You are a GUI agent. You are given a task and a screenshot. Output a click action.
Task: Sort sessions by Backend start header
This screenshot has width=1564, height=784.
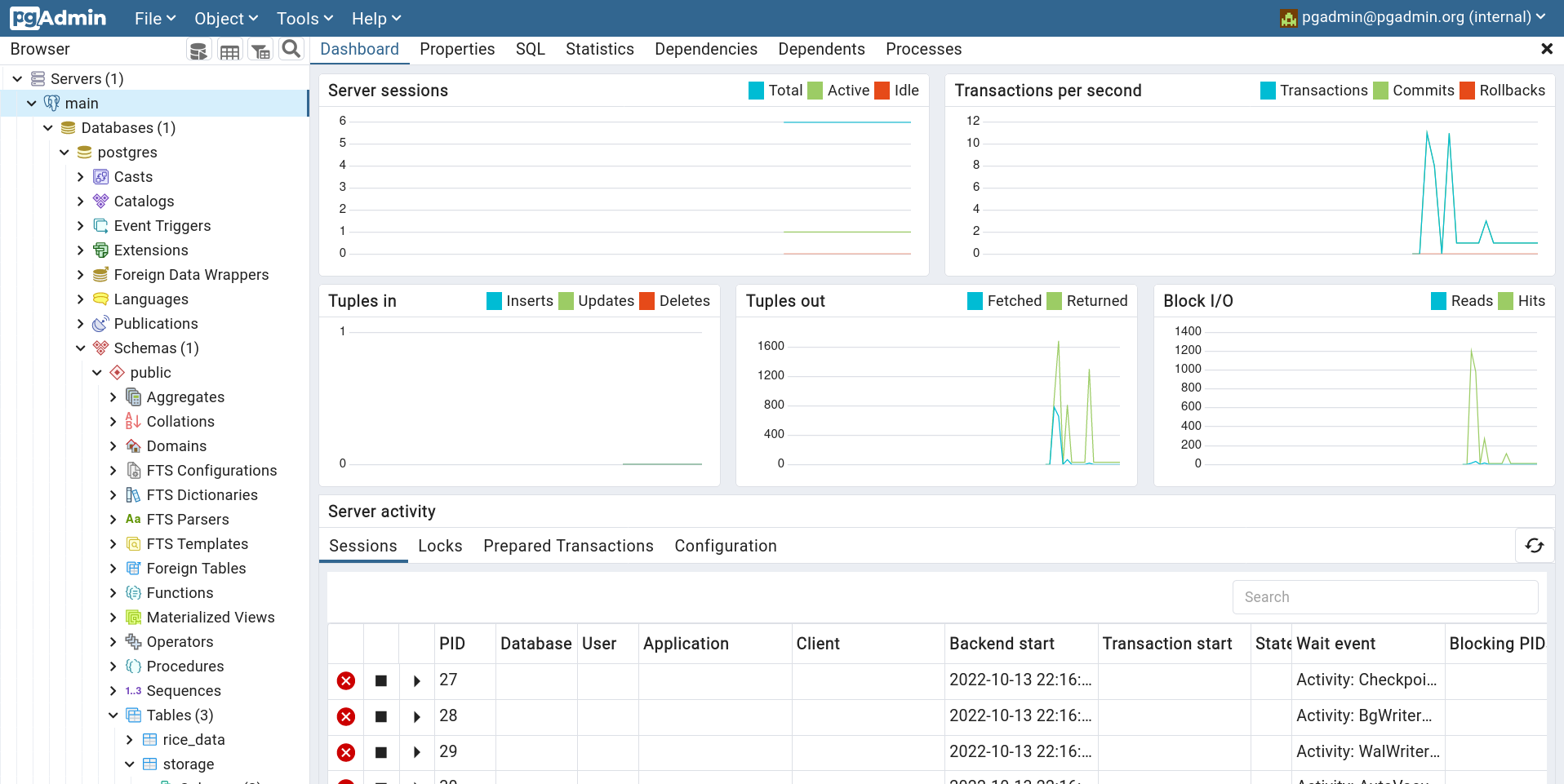coord(1002,644)
